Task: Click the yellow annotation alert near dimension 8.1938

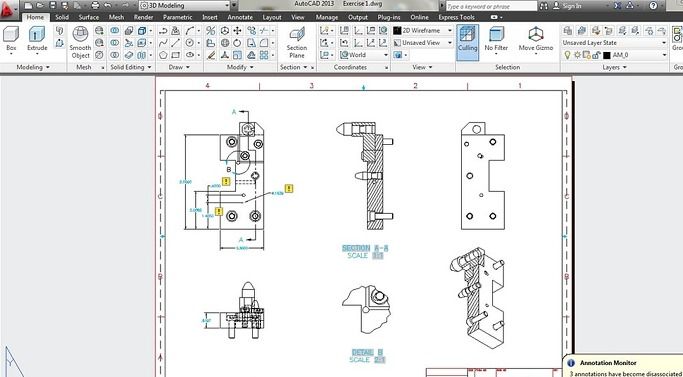Action: (288, 188)
